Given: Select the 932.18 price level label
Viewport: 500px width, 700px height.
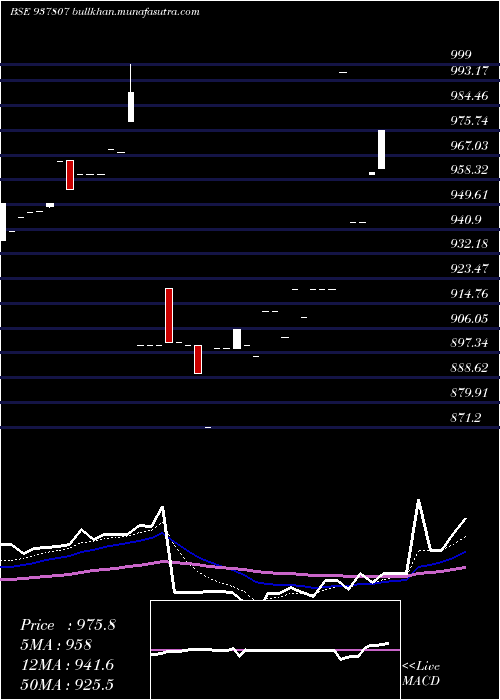Looking at the screenshot, I should coord(470,244).
